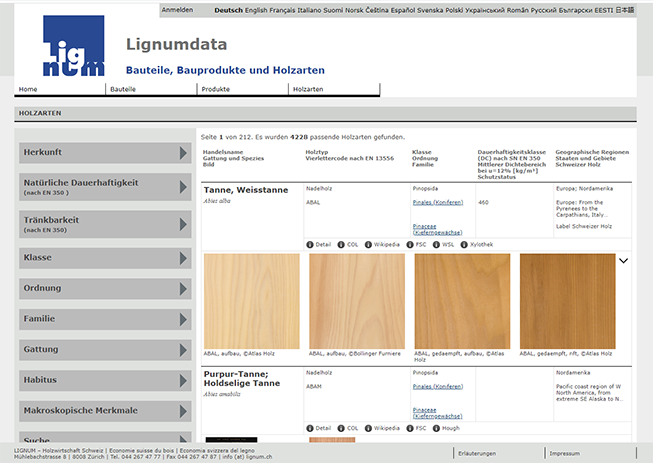The width and height of the screenshot is (653, 463).
Task: Switch language to Suomi
Action: (333, 10)
